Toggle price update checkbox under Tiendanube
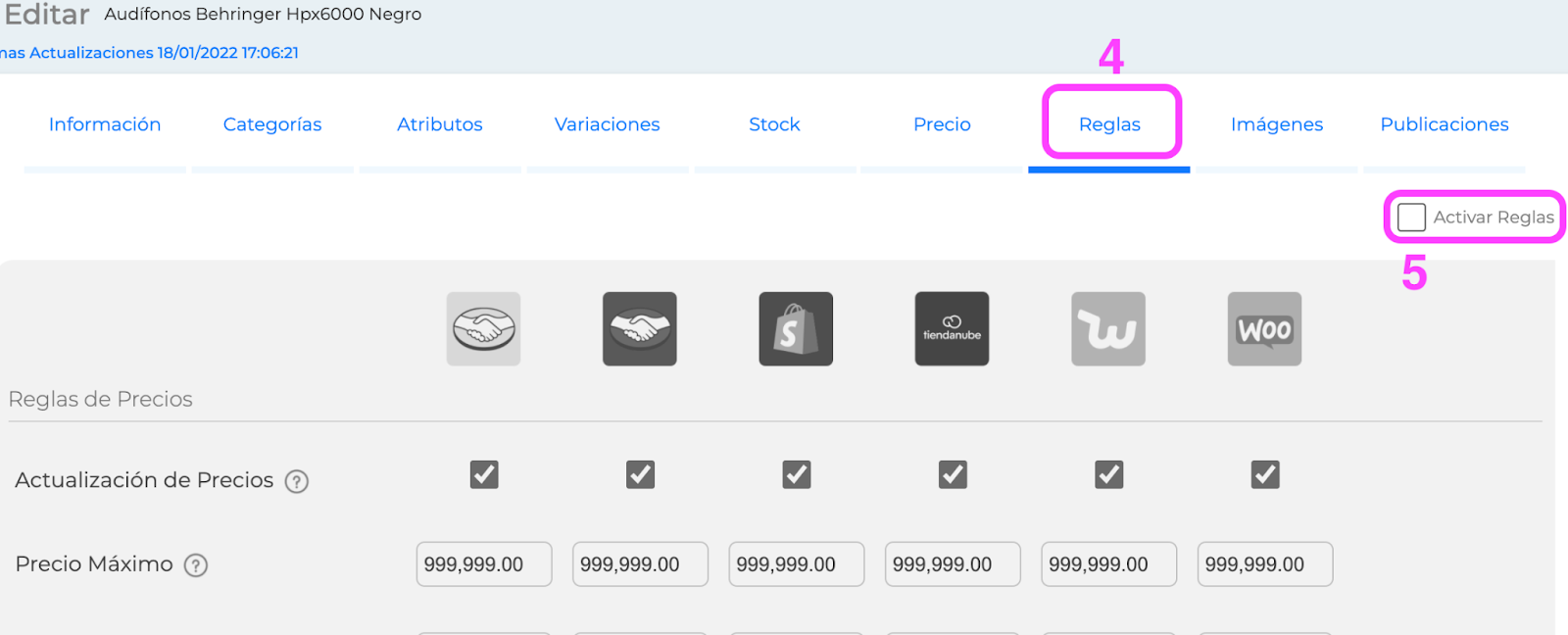Screen dimensions: 1568x635 [x=953, y=475]
